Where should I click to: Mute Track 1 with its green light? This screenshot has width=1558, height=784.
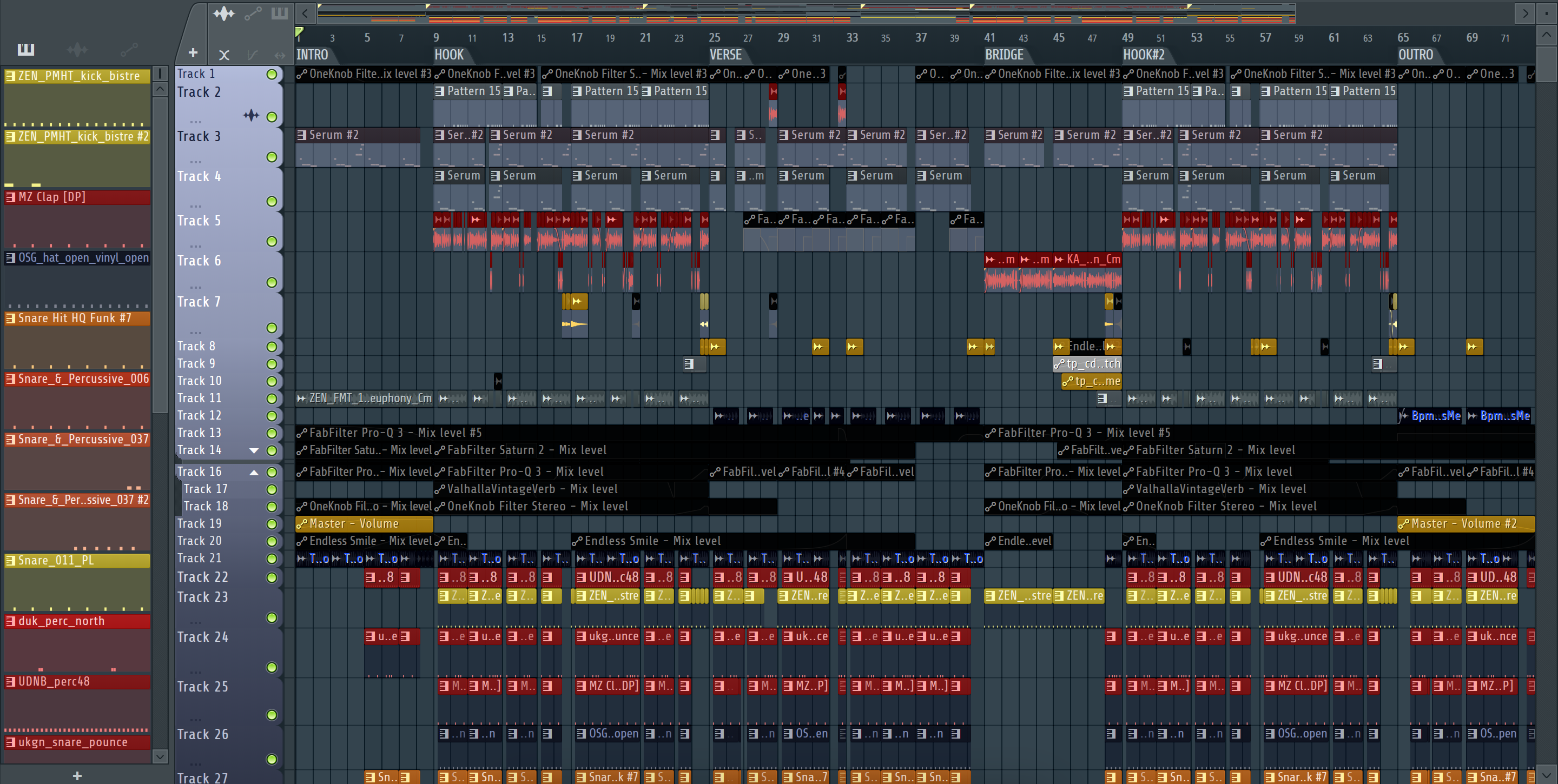coord(272,74)
